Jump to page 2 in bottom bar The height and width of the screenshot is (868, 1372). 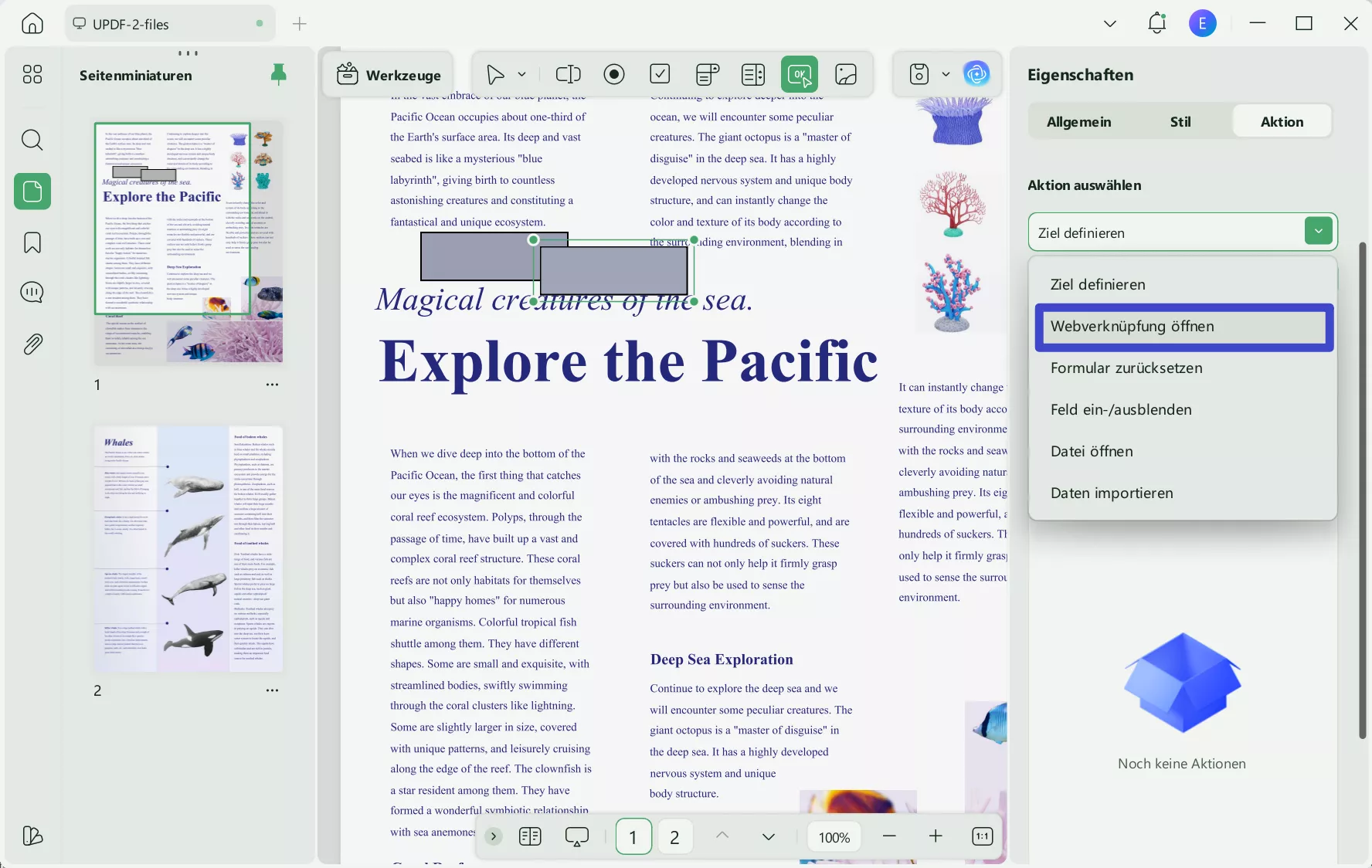pyautogui.click(x=674, y=836)
